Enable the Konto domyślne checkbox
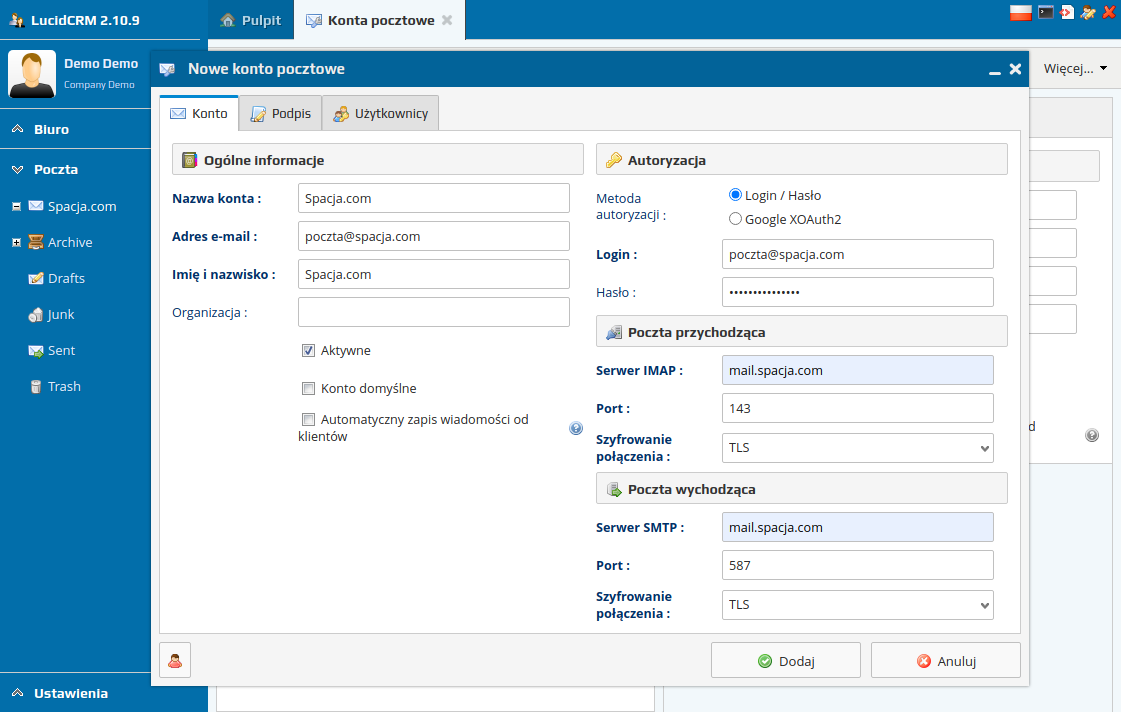The width and height of the screenshot is (1121, 712). tap(308, 389)
